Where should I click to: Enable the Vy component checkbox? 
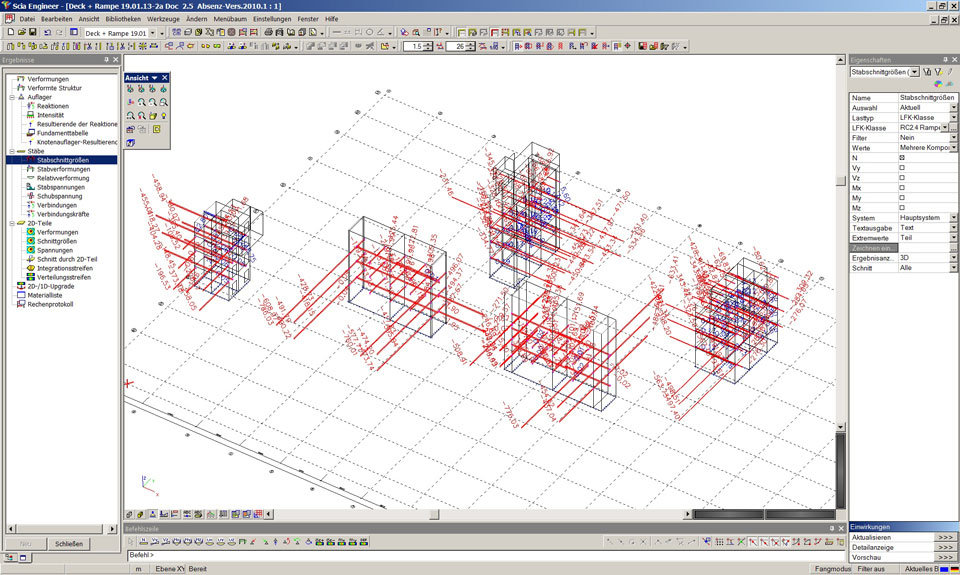coord(902,167)
